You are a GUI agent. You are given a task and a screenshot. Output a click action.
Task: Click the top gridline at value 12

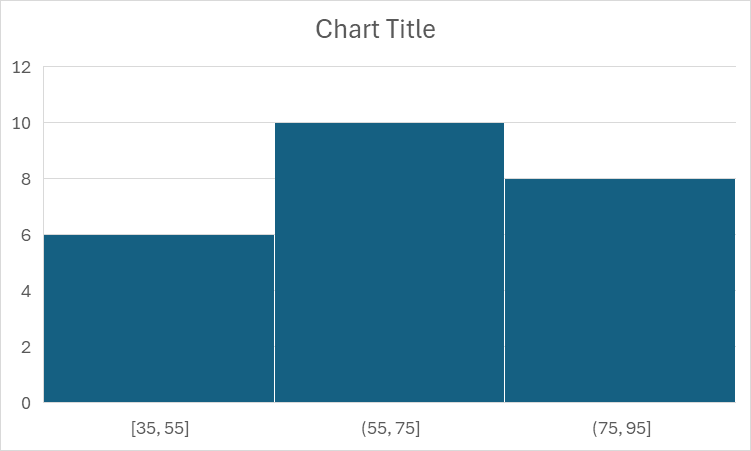pyautogui.click(x=390, y=67)
